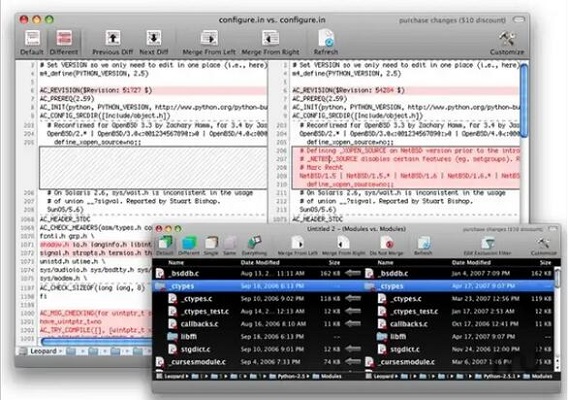Click merge arrow for _bsddb.c row
Image resolution: width=568 pixels, height=400 pixels.
pos(352,273)
